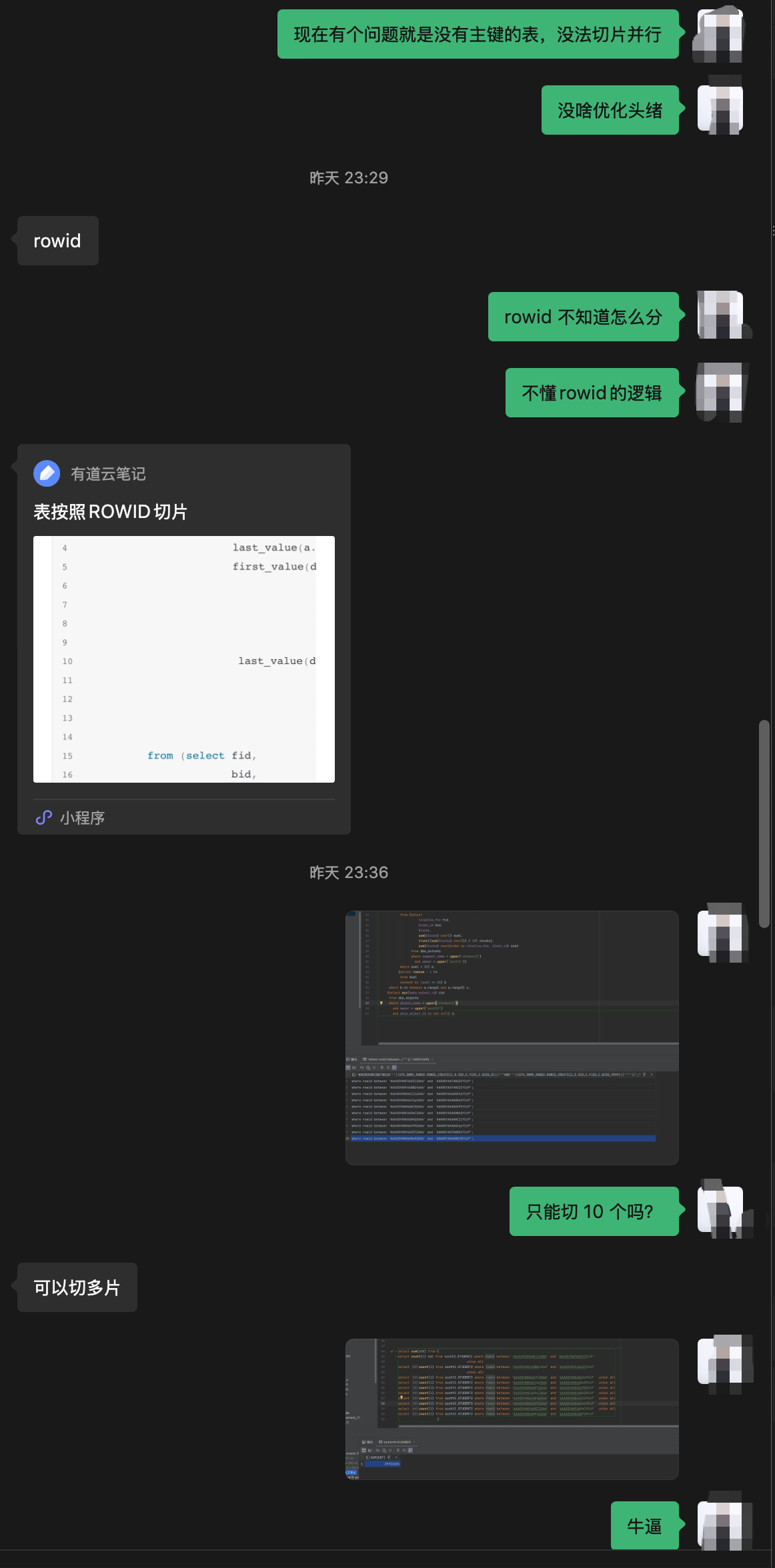Open the second screenshot with union all queries
Screen dimensions: 775x1568
512,1409
